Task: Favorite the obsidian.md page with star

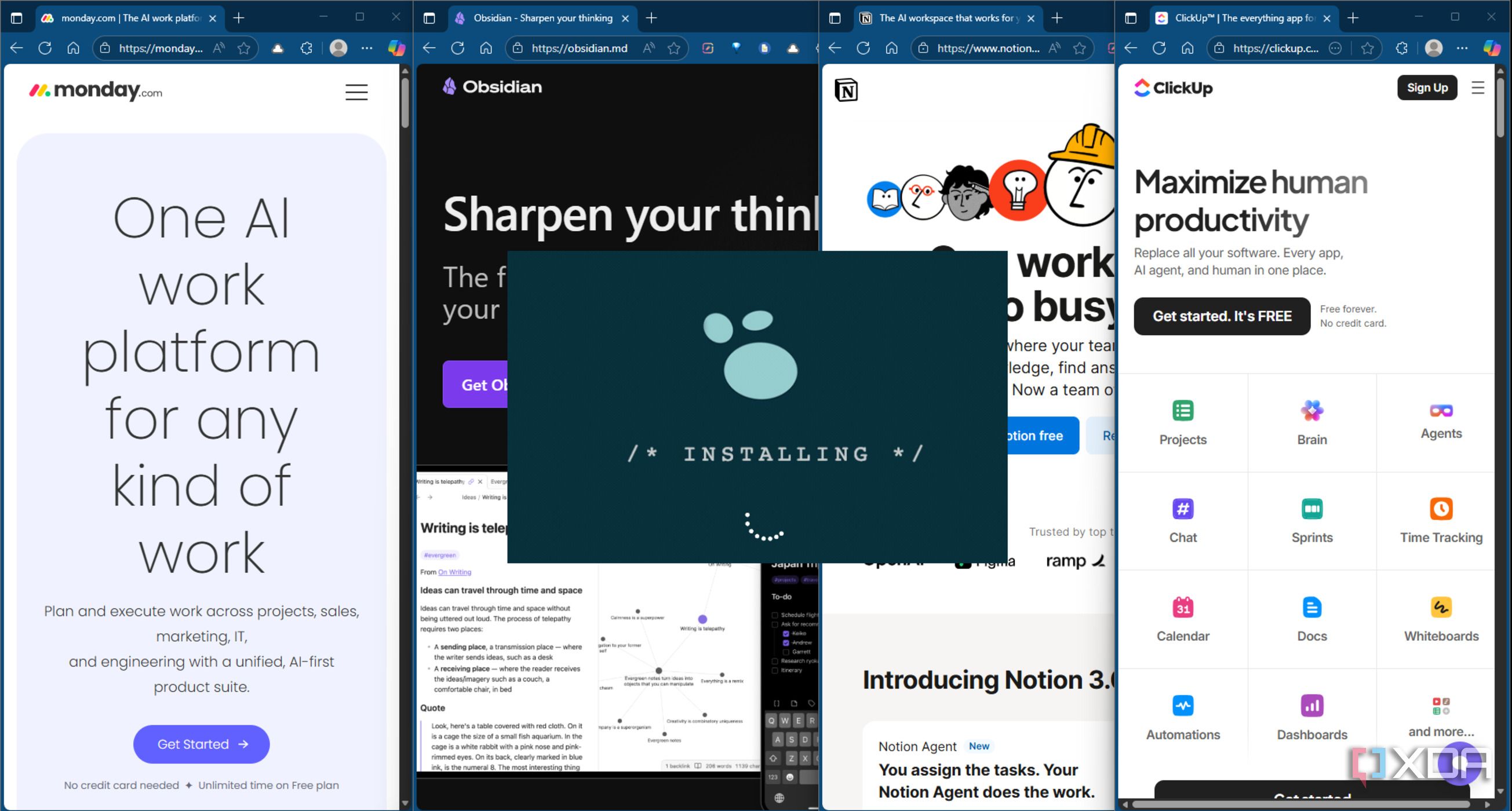Action: 674,48
